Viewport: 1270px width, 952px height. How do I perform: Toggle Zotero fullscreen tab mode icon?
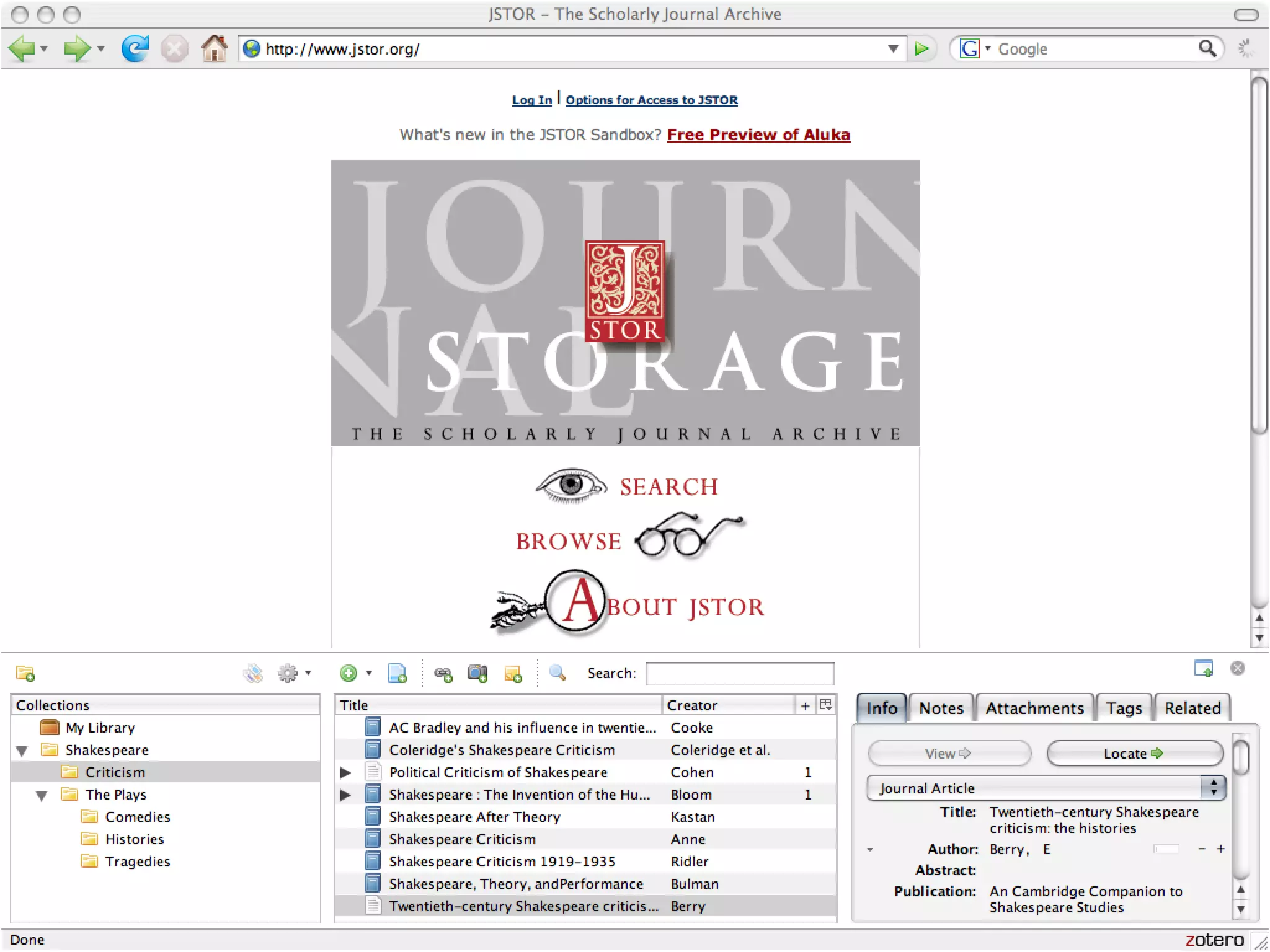pos(1203,668)
